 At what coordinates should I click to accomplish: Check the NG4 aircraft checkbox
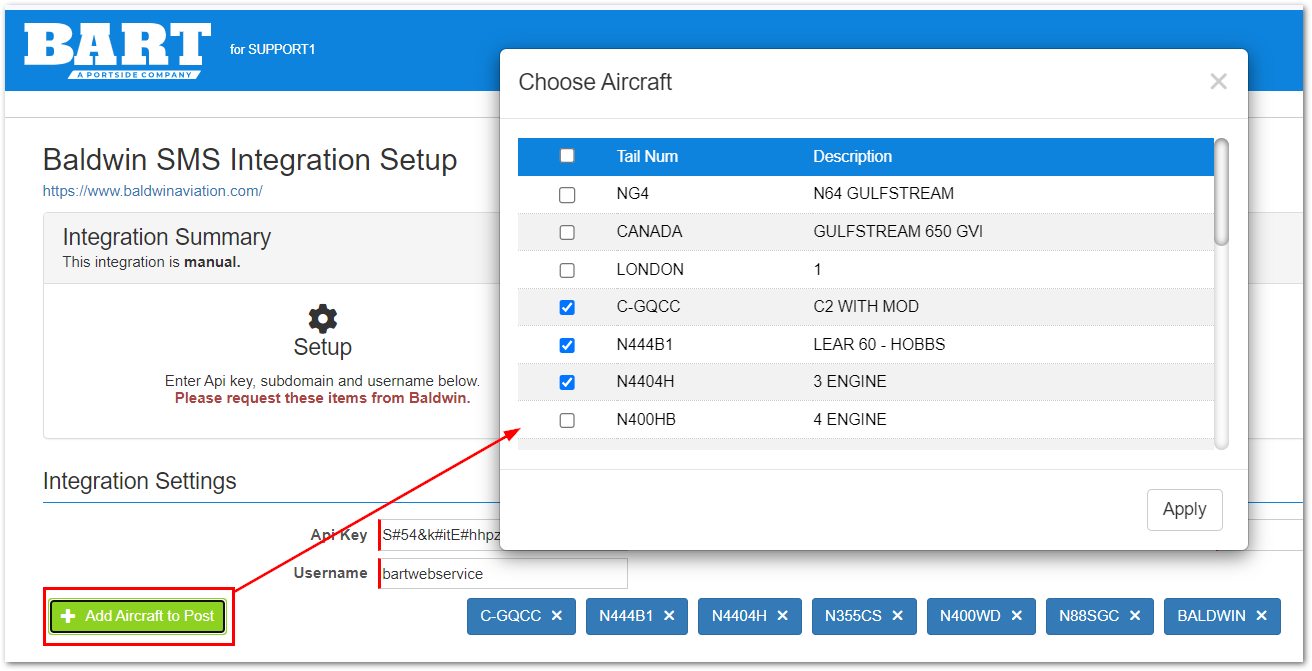(x=567, y=195)
